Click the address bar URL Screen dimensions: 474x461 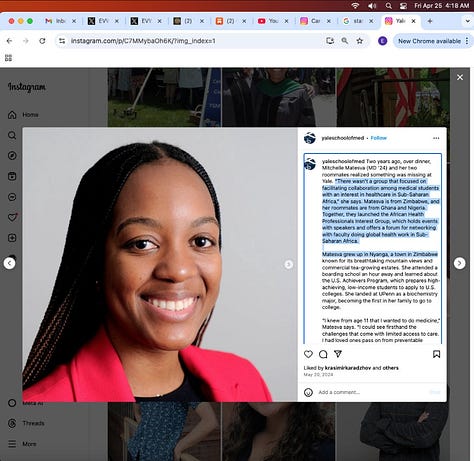click(x=143, y=41)
